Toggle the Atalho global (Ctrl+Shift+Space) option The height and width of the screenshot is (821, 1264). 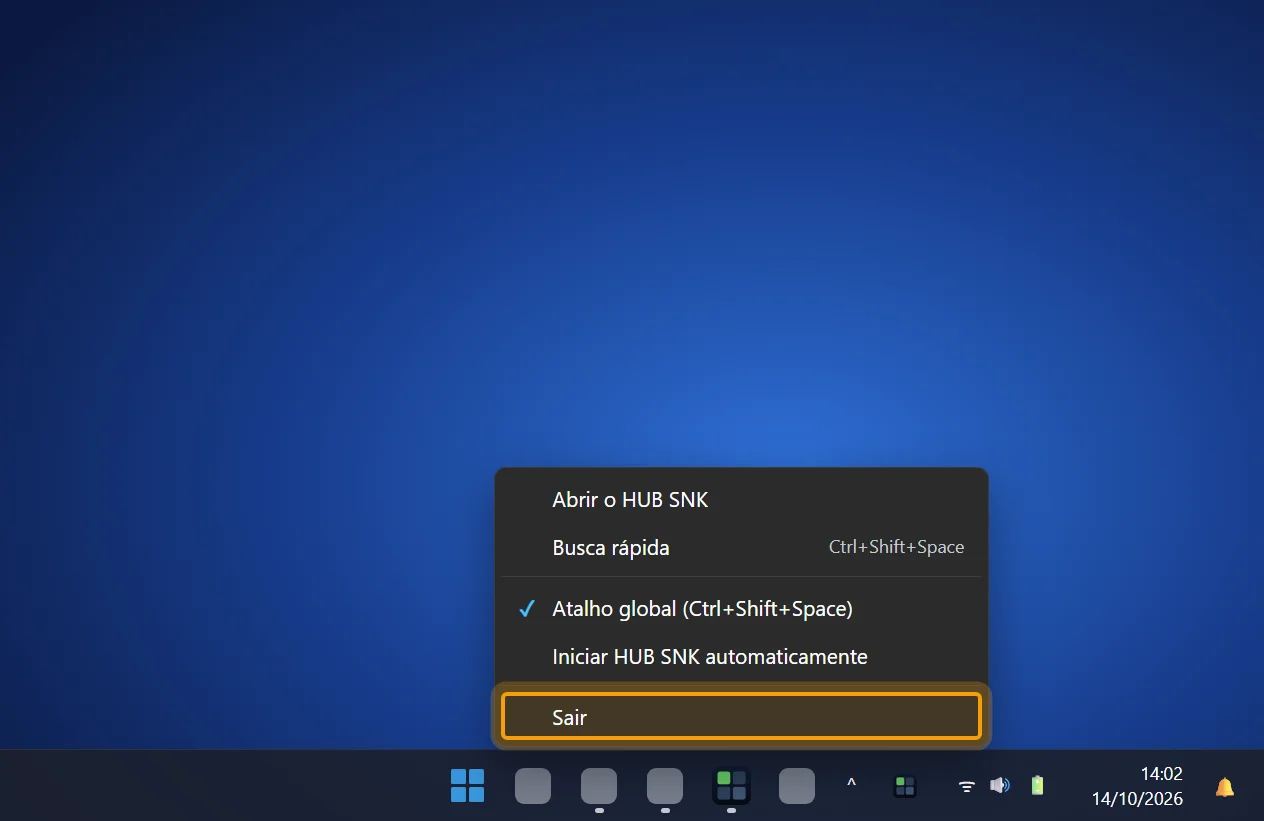(742, 609)
